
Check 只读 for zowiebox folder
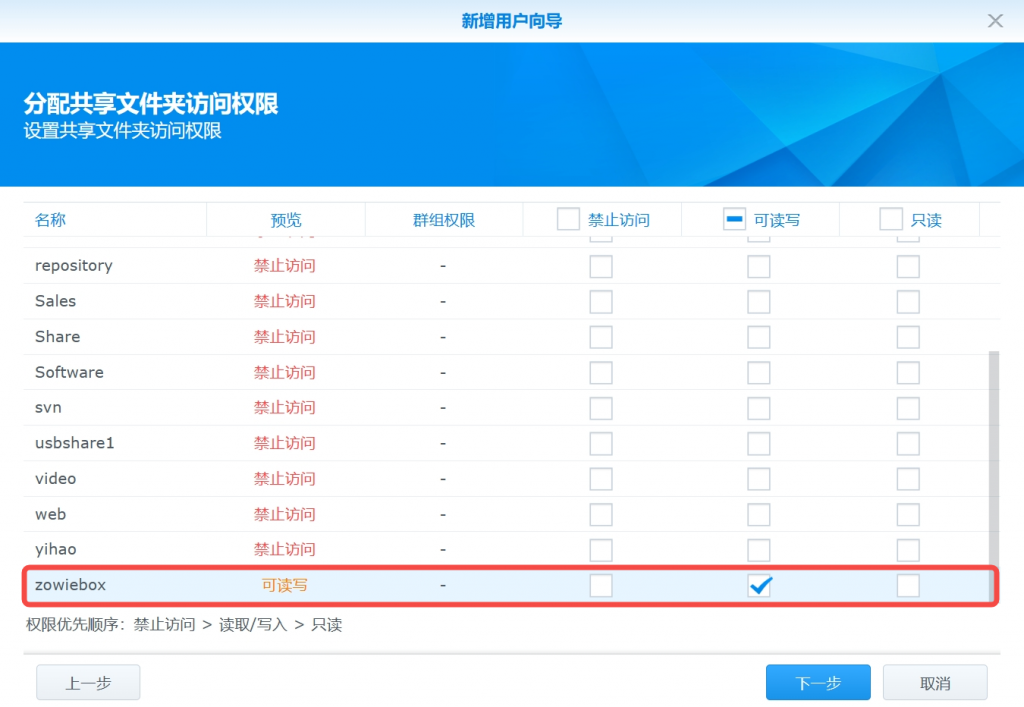click(x=908, y=586)
